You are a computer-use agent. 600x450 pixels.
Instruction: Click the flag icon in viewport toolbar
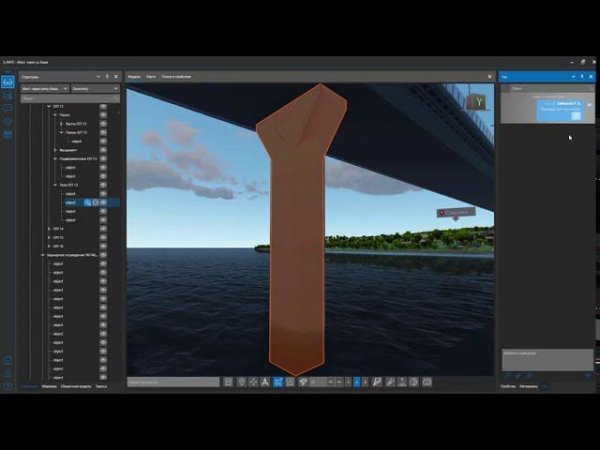tap(377, 382)
